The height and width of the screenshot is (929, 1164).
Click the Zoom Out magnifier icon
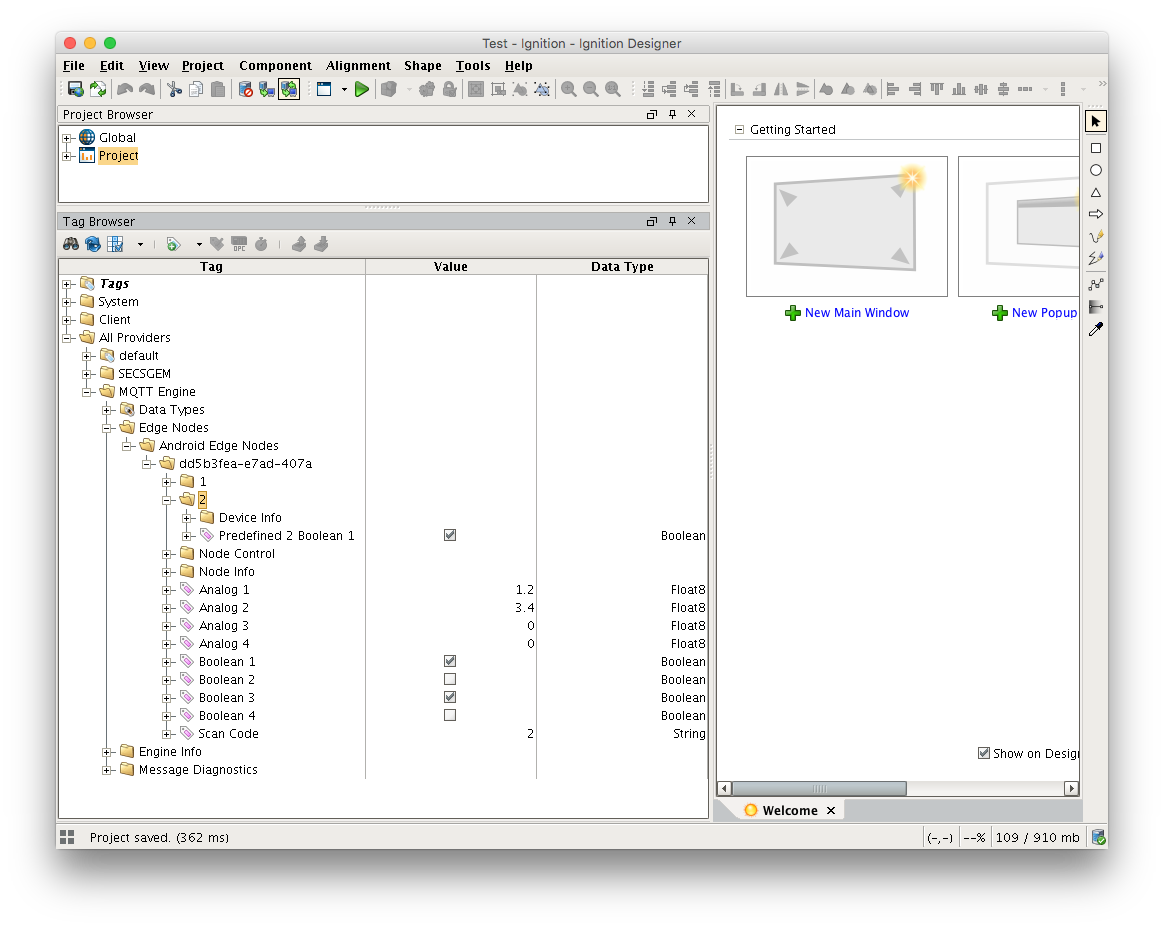tap(591, 89)
